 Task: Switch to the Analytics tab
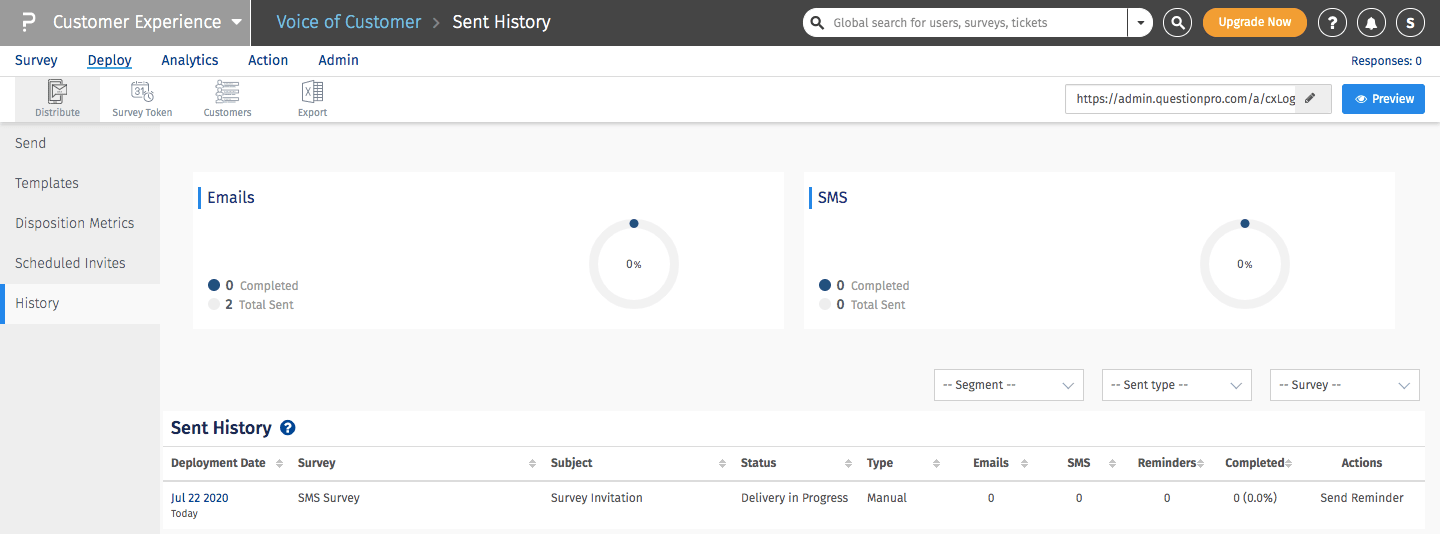[190, 60]
